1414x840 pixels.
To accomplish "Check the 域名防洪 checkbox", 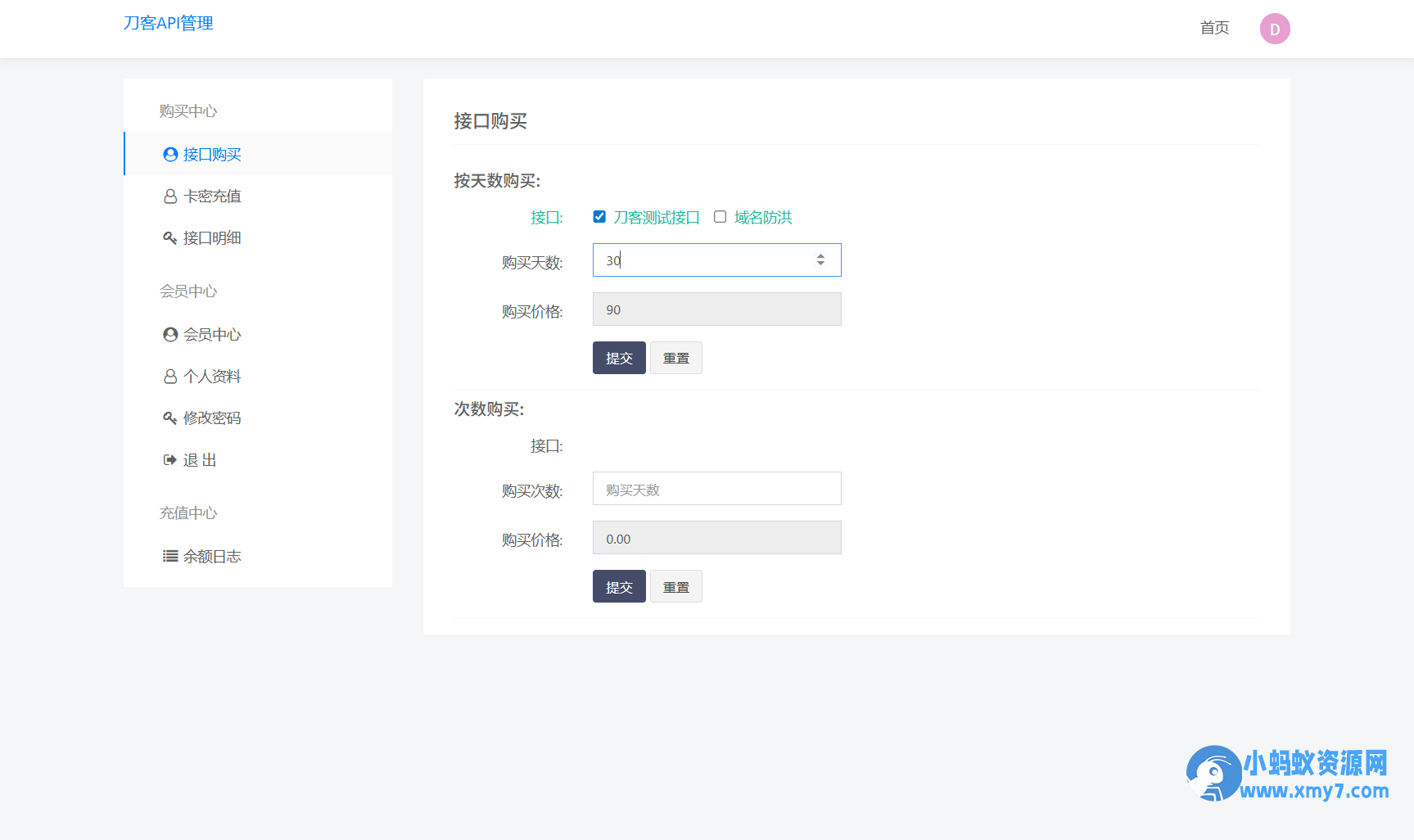I will click(x=720, y=217).
